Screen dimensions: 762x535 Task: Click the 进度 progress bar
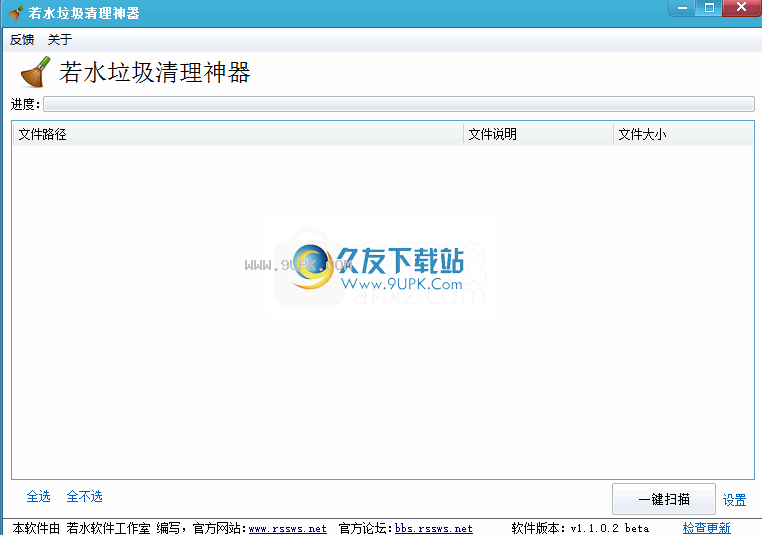click(x=399, y=104)
